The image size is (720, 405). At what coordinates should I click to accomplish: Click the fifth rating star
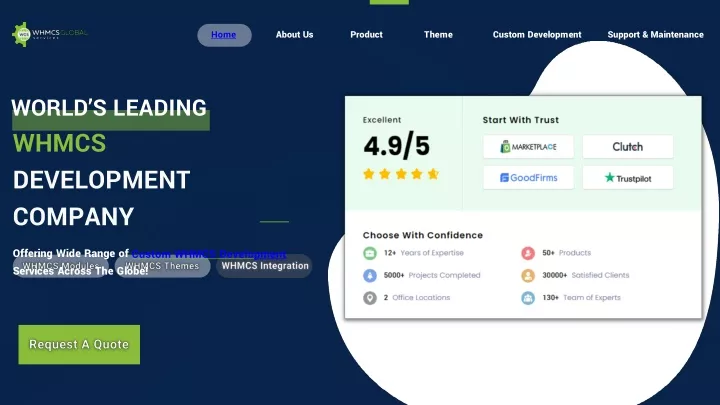pos(433,174)
